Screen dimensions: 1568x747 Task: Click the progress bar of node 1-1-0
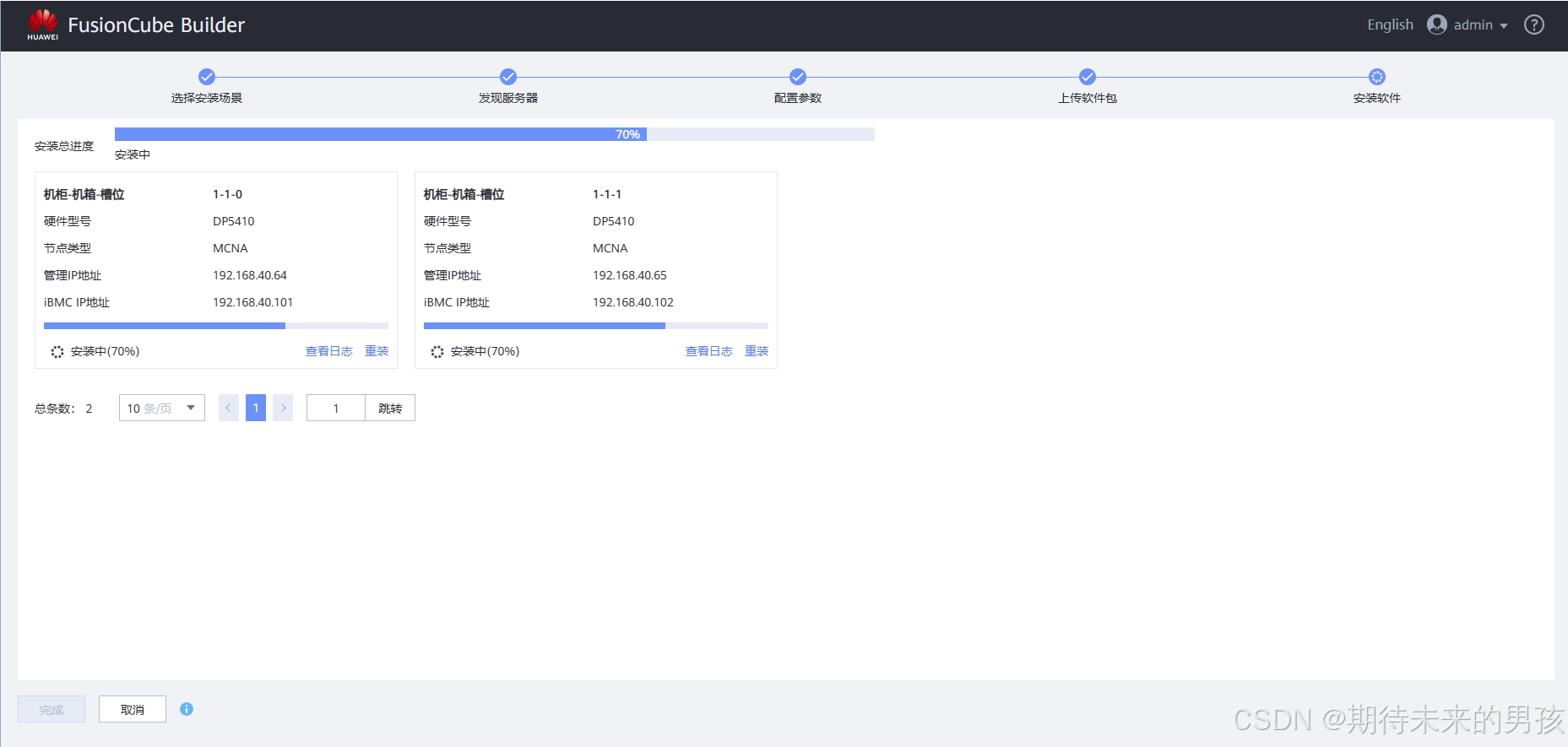[x=216, y=326]
